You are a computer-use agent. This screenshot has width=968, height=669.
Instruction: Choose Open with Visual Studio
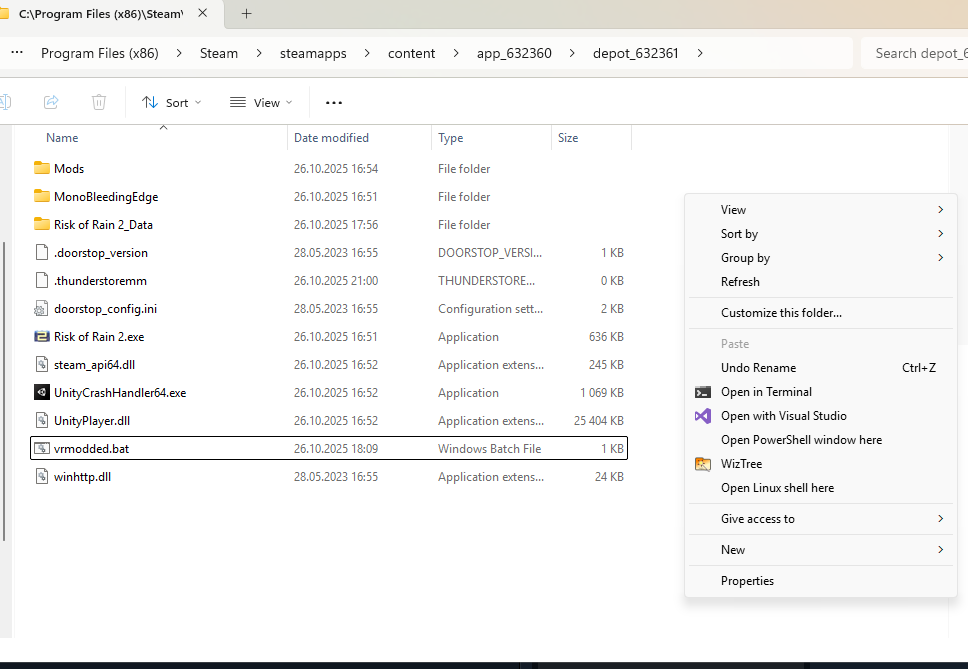click(x=821, y=416)
